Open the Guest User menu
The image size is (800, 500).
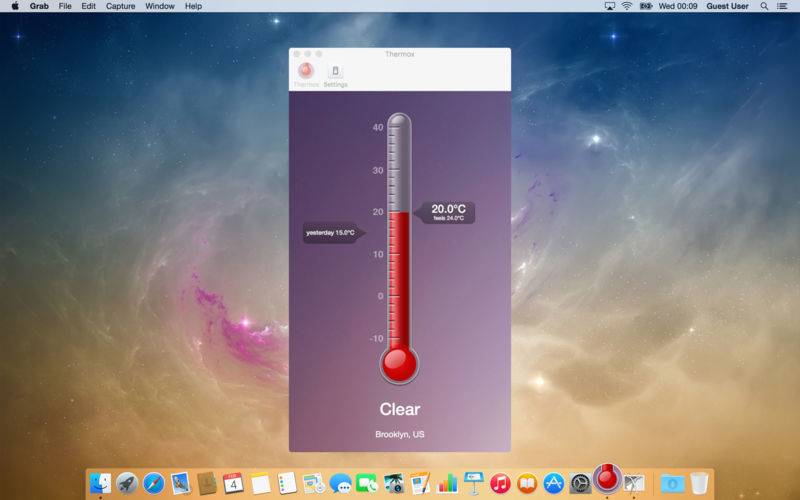click(727, 6)
